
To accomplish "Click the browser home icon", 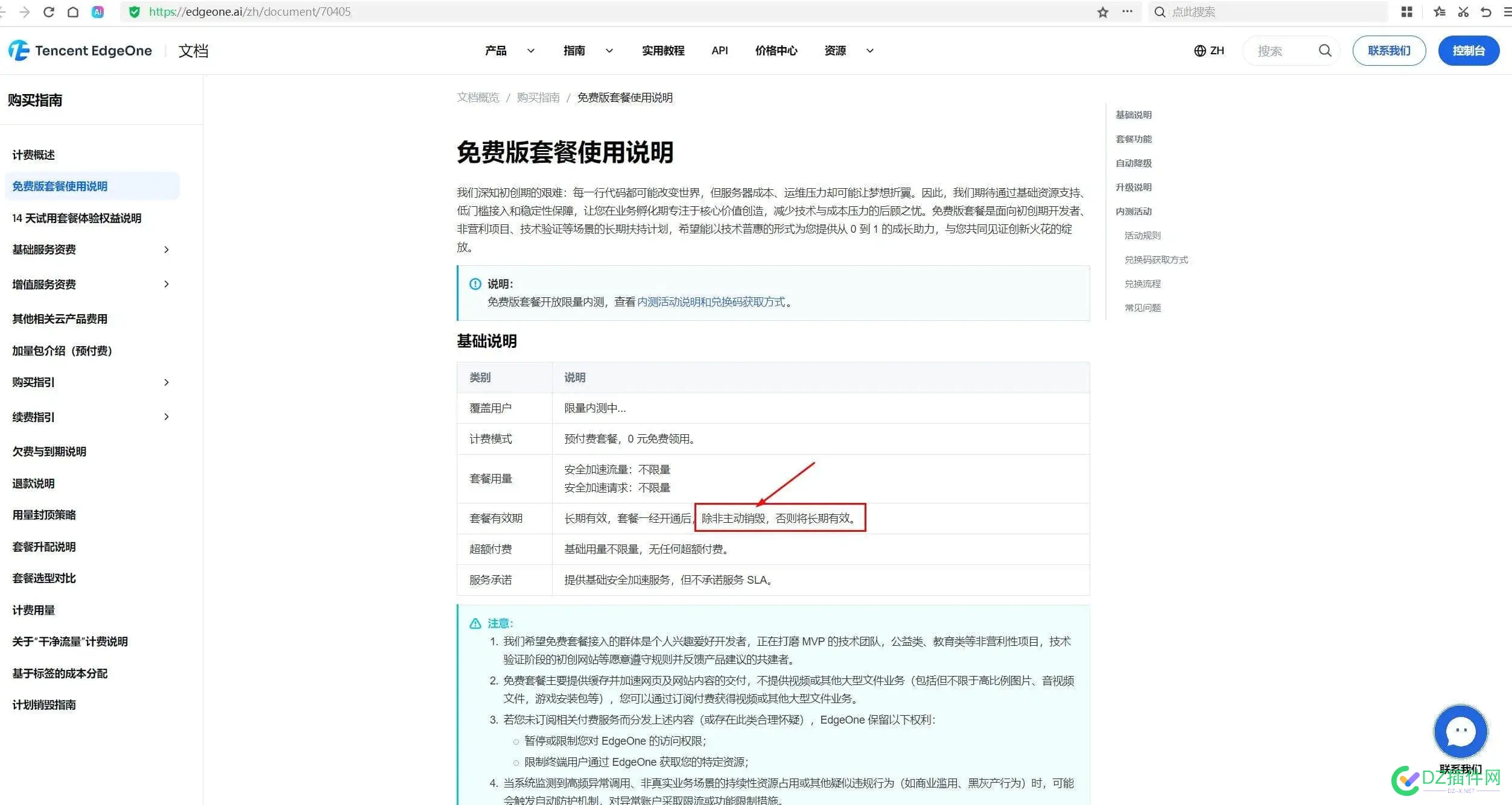I will tap(73, 12).
